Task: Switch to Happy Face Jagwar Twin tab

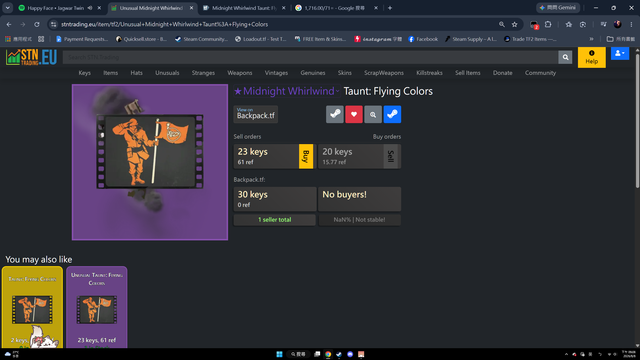Action: pos(56,8)
